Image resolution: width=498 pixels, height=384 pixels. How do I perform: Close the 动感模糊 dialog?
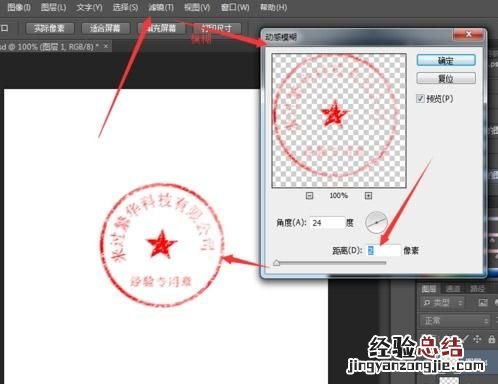(468, 34)
